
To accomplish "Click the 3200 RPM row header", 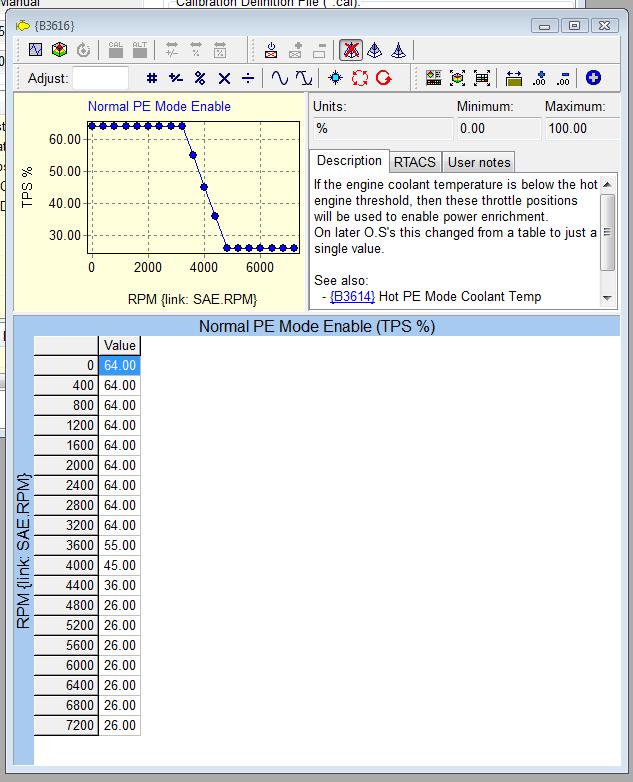I will pyautogui.click(x=66, y=525).
